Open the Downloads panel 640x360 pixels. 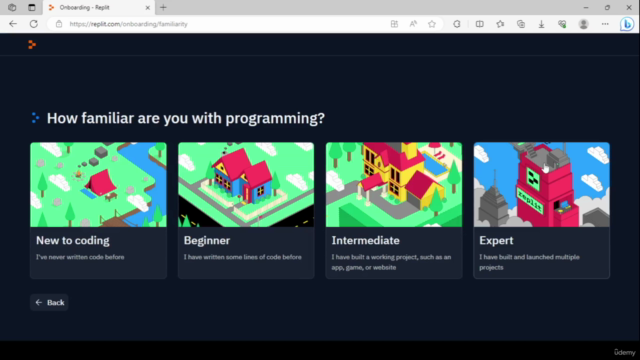(542, 24)
